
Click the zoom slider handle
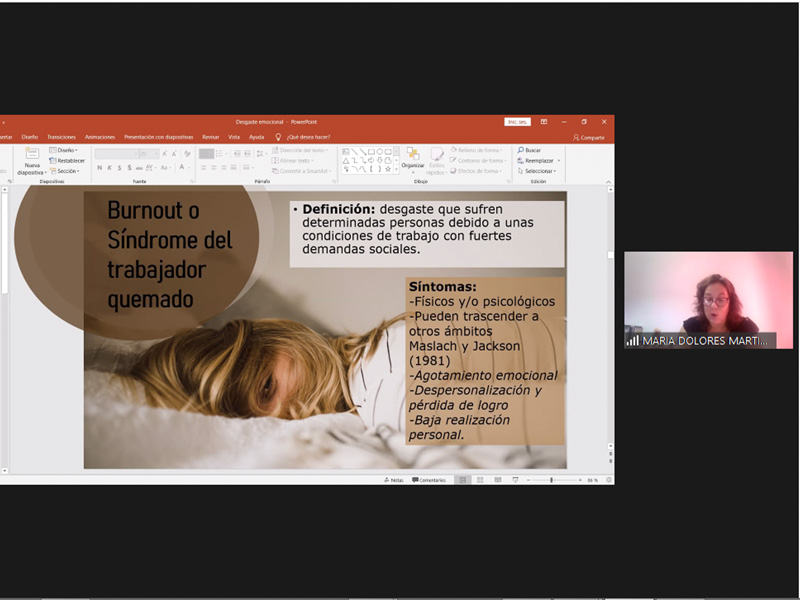552,480
